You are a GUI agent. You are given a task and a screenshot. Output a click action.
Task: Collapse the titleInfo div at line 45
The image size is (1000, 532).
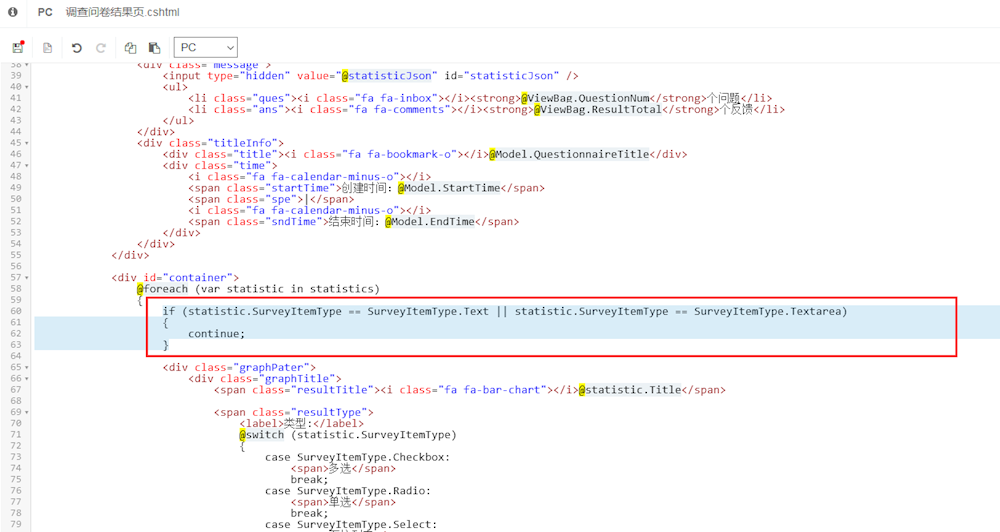(x=27, y=143)
